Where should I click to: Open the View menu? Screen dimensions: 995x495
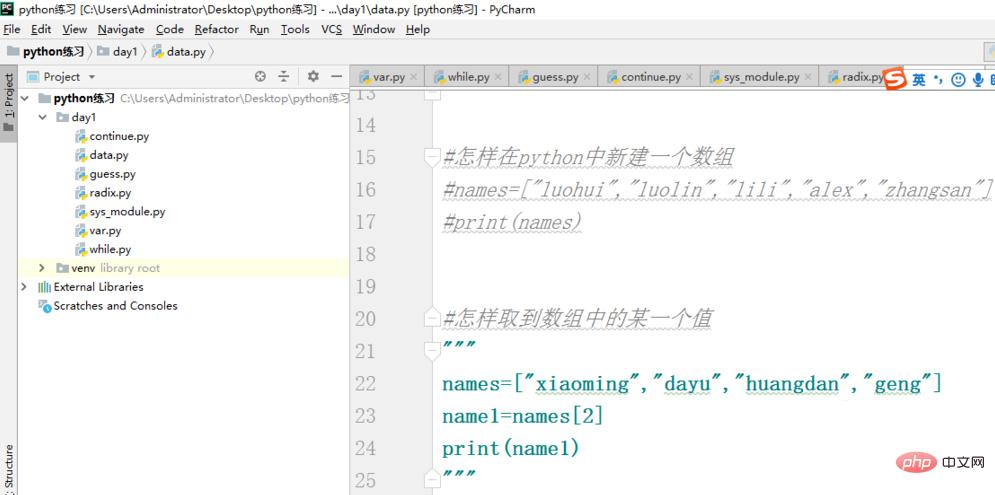pos(75,29)
